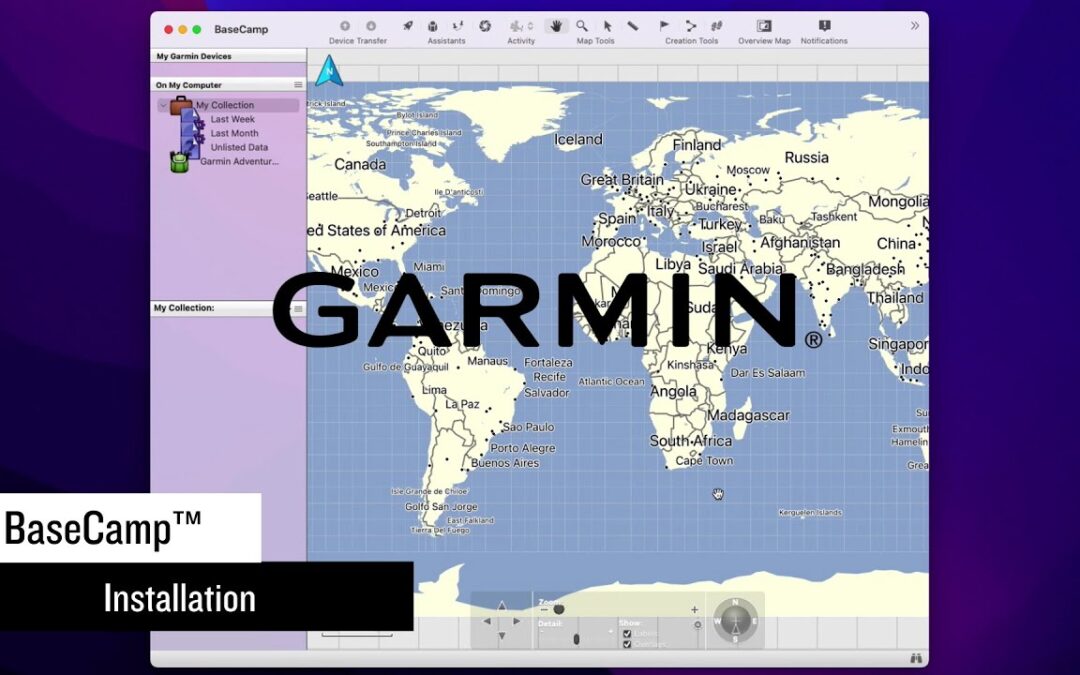Open the Overview Map window
Image resolution: width=1080 pixels, height=675 pixels.
[x=764, y=26]
